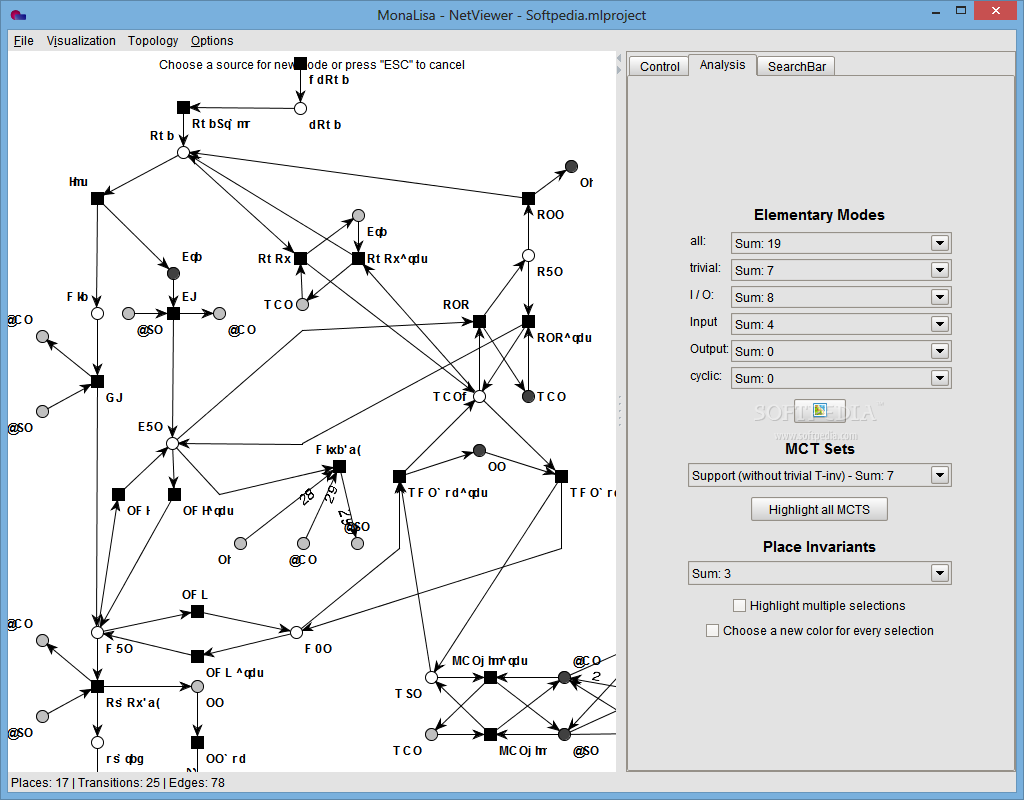Select the transition node labeled OO`rd
1024x800 pixels.
pos(197,743)
